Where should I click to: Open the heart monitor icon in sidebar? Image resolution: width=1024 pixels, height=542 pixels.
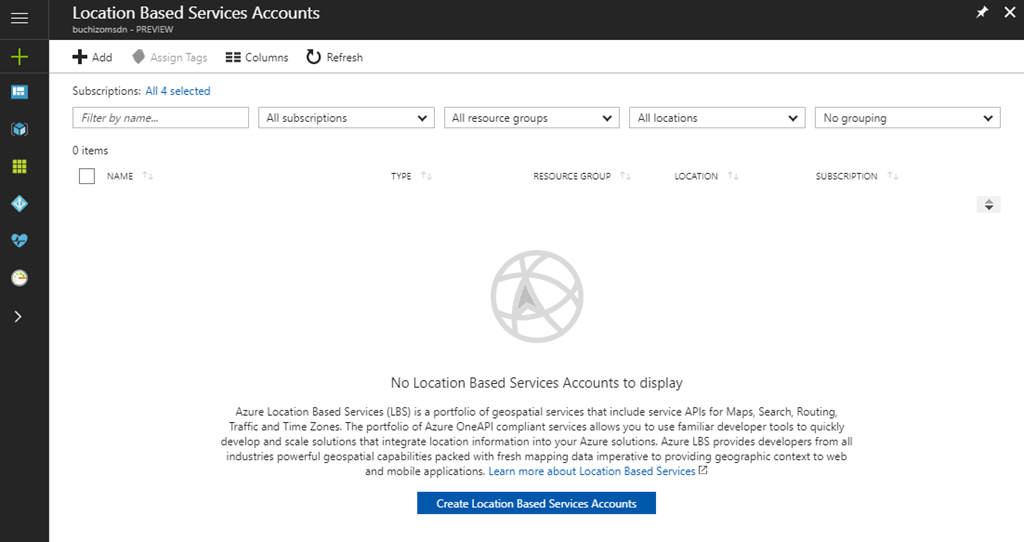point(19,240)
